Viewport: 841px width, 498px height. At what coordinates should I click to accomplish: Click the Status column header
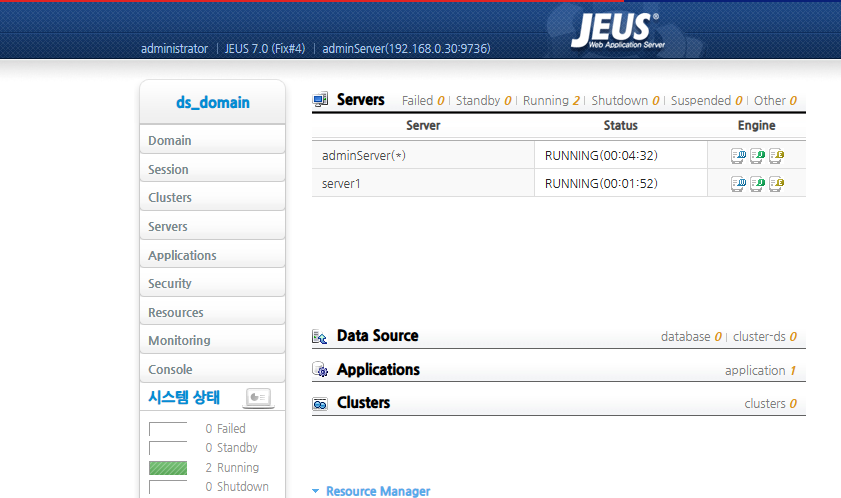[621, 126]
